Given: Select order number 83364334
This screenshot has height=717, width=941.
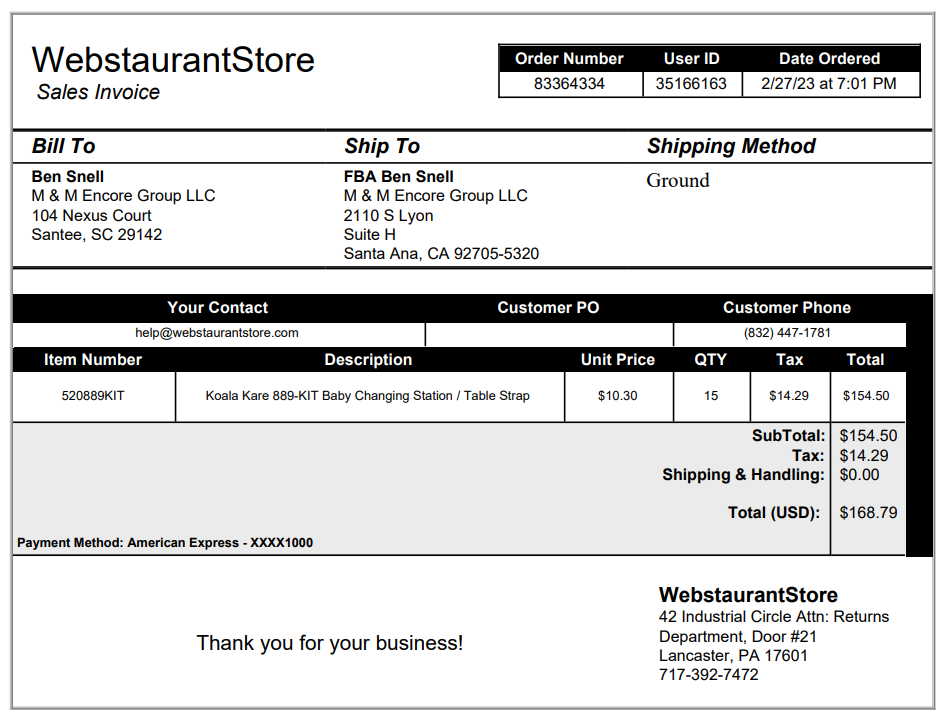Looking at the screenshot, I should (569, 83).
